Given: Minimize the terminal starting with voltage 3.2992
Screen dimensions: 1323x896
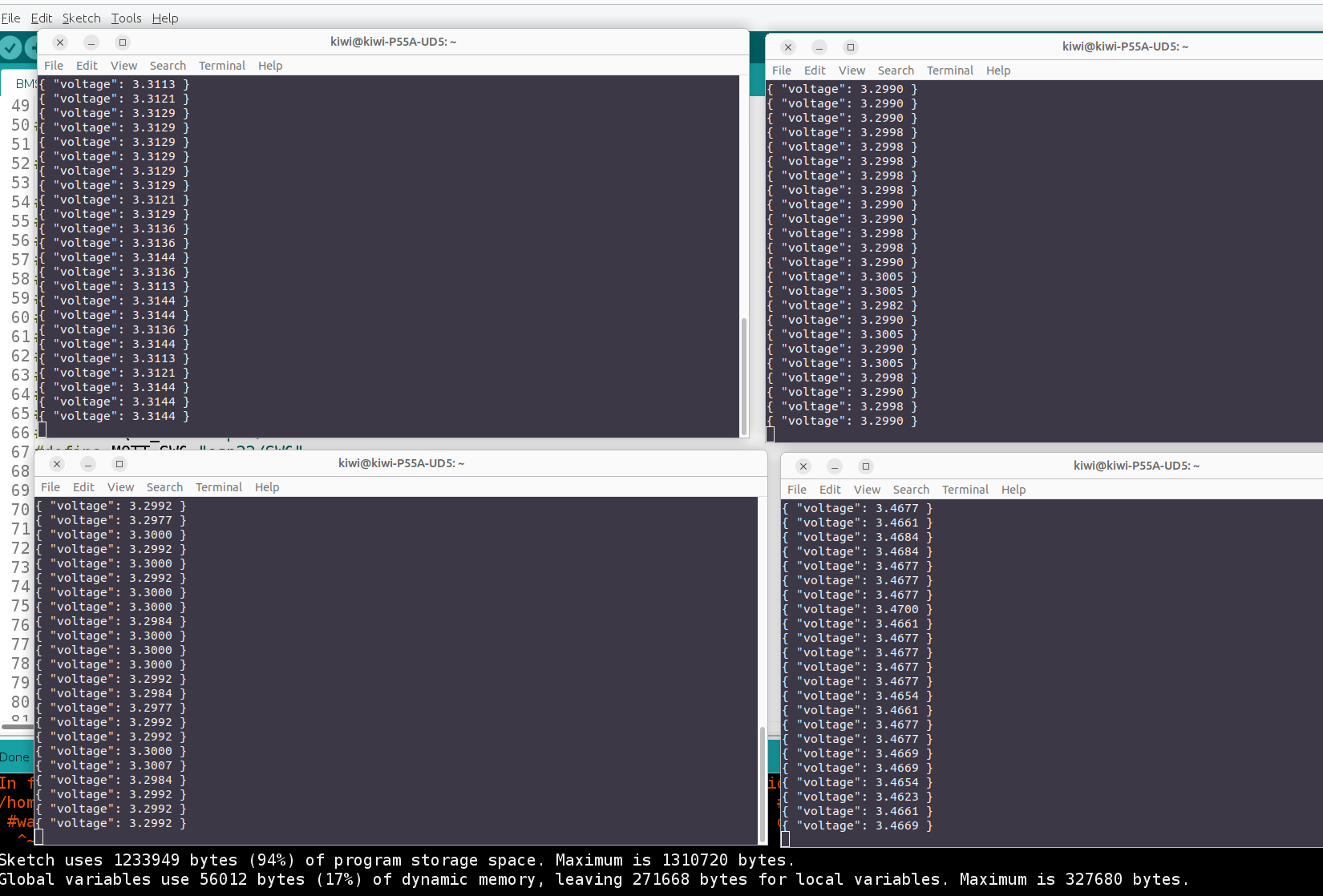Looking at the screenshot, I should [88, 464].
